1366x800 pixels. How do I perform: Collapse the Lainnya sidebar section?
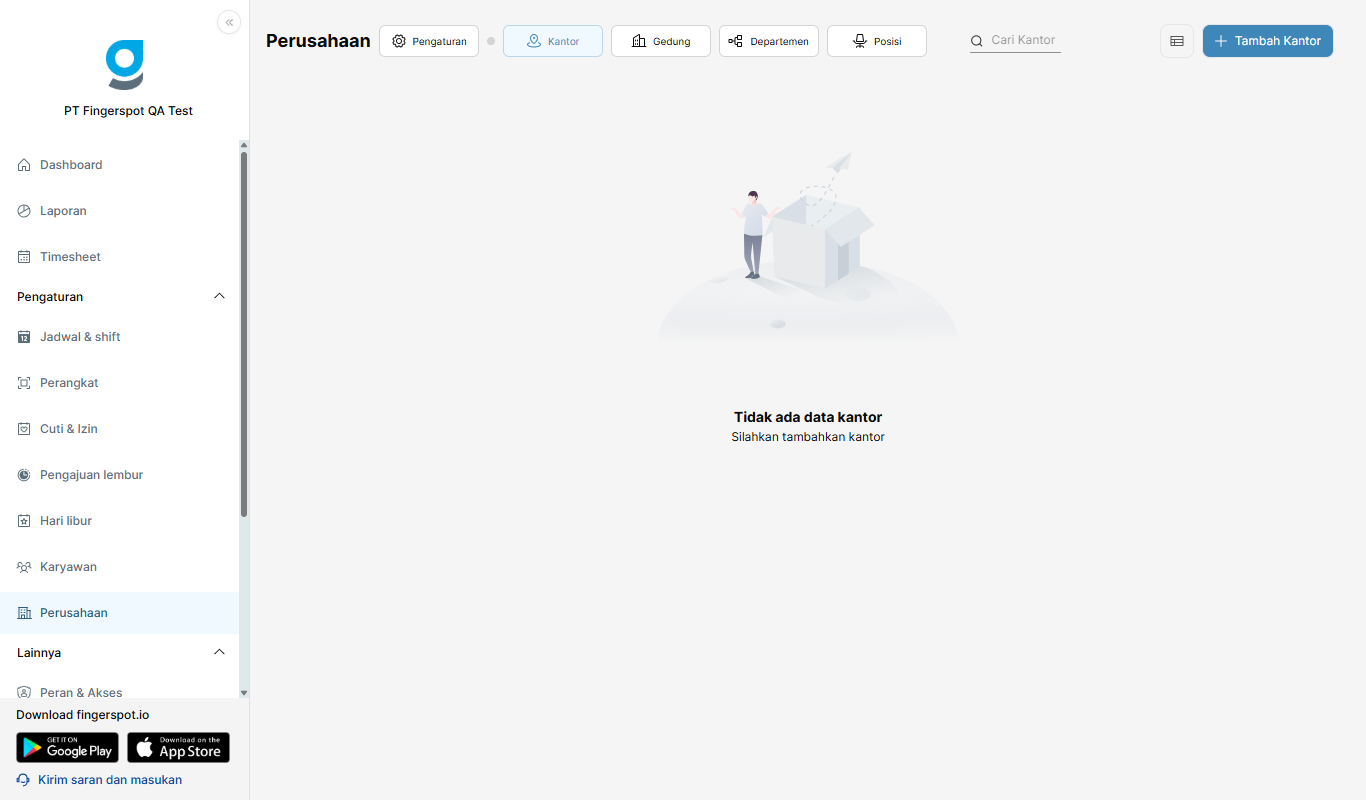220,652
